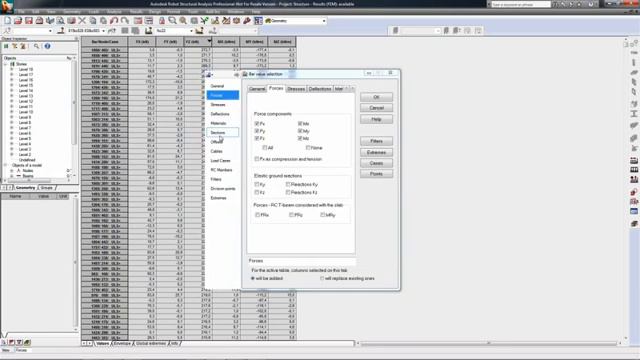
Task: Collapse the Stories tree node
Action: click(x=6, y=64)
